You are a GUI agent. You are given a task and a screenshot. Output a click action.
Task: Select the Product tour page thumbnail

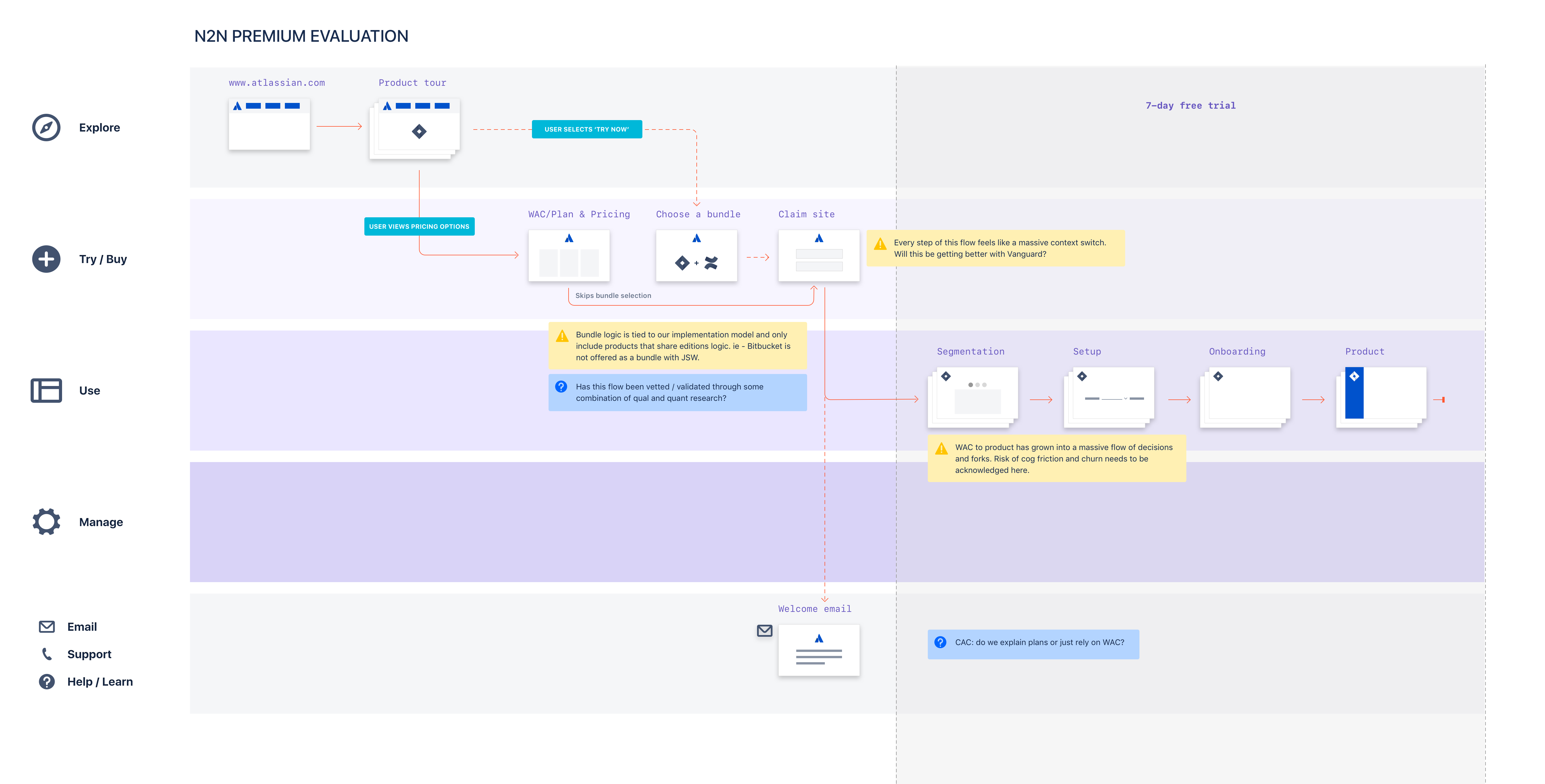click(x=415, y=128)
